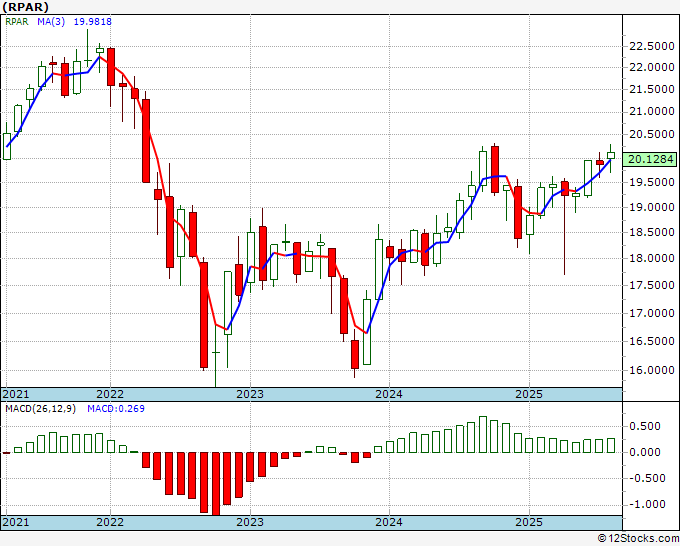Viewport: 680px width, 546px height.
Task: Click the 19.5000 price axis label
Action: [x=652, y=183]
